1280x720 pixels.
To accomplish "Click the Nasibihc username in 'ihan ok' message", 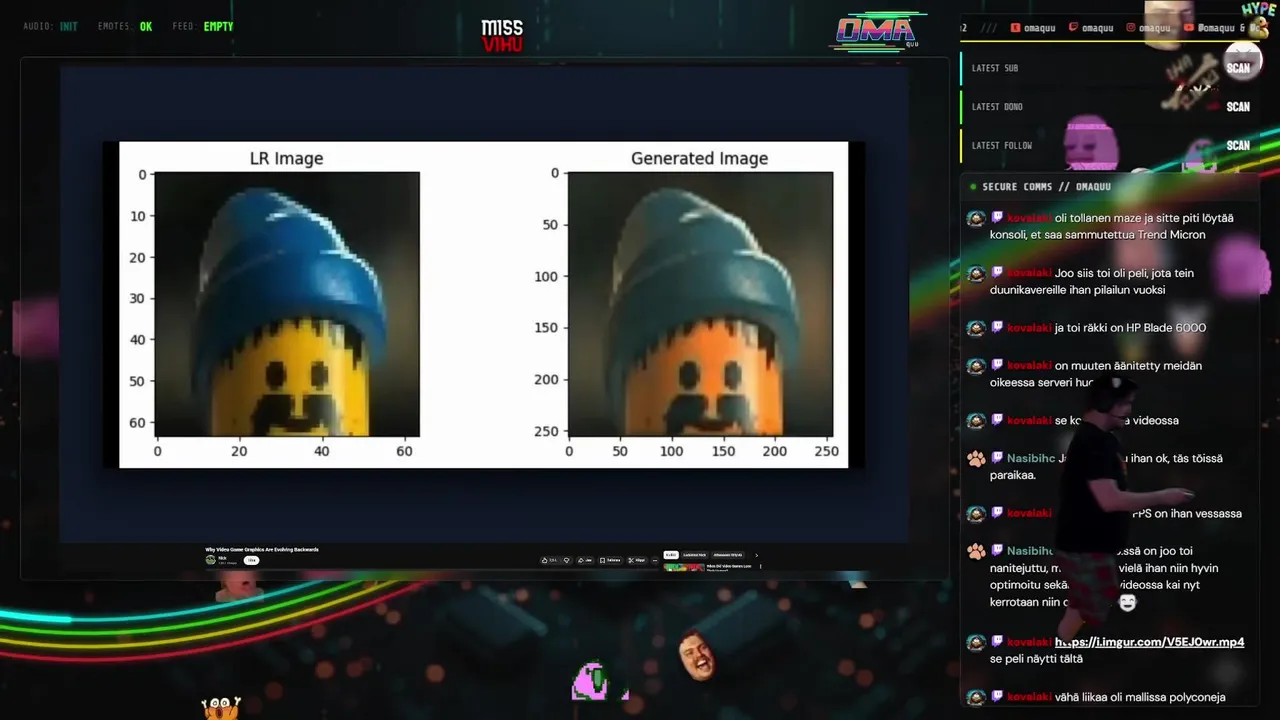I will coord(1031,458).
